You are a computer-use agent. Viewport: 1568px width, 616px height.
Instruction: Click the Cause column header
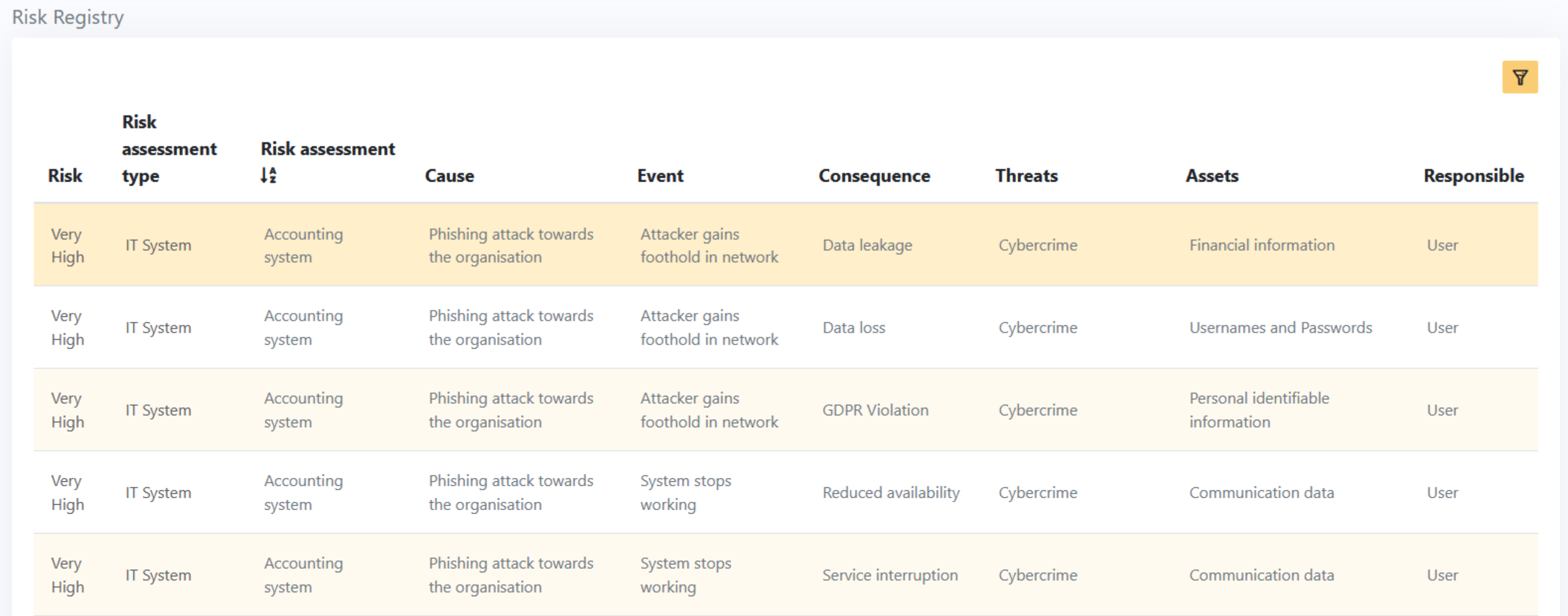tap(449, 175)
